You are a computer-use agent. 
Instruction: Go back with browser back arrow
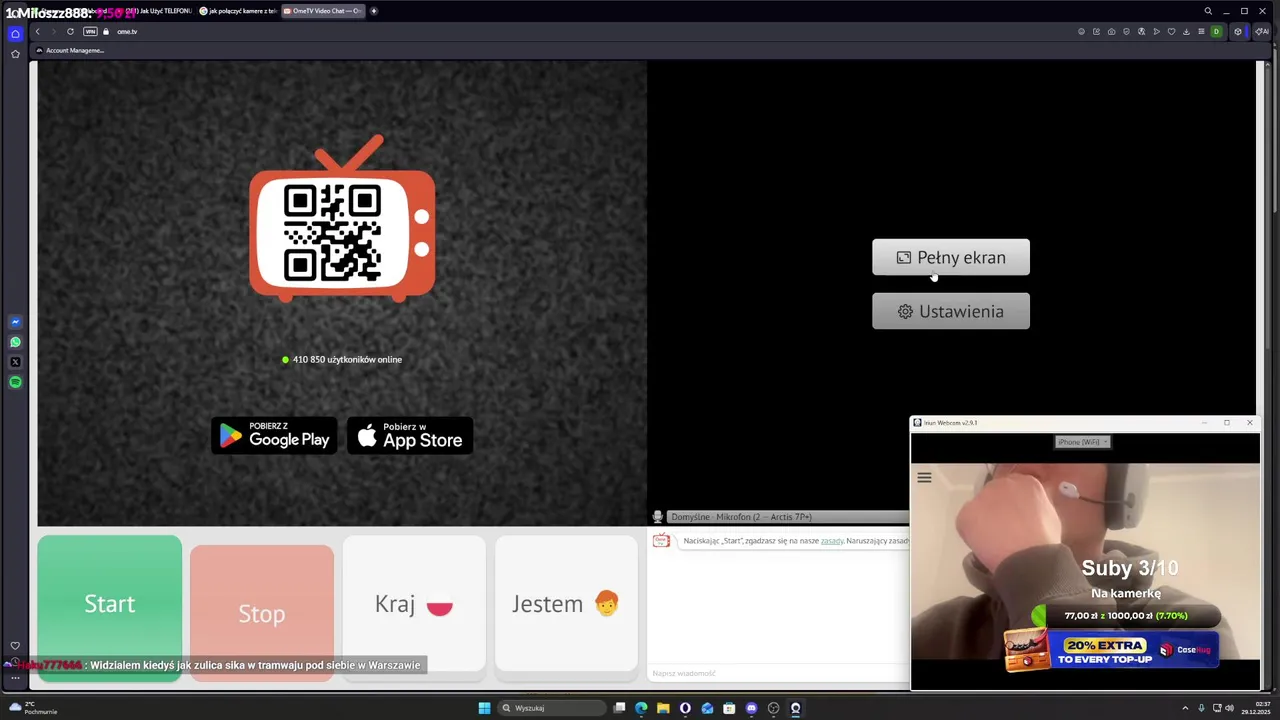coord(37,31)
